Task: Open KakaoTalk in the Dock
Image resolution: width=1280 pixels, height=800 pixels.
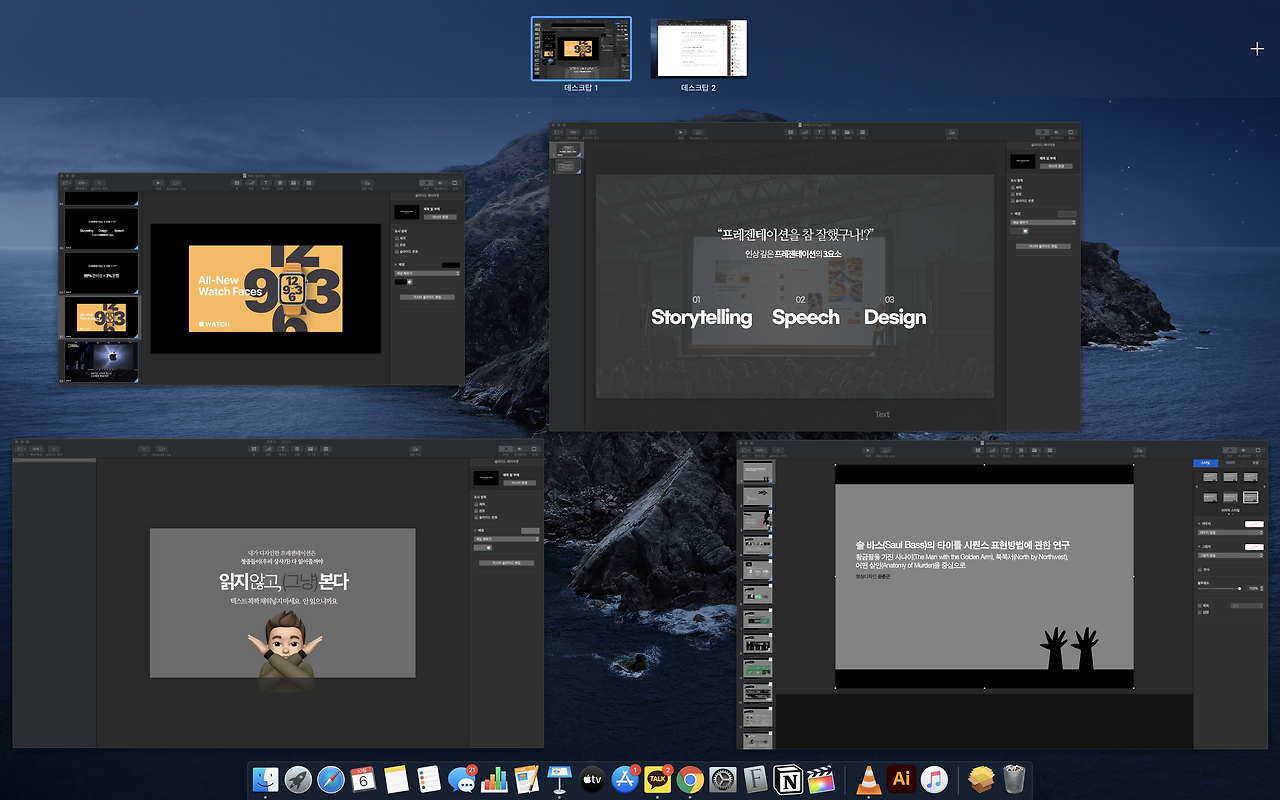Action: click(657, 780)
